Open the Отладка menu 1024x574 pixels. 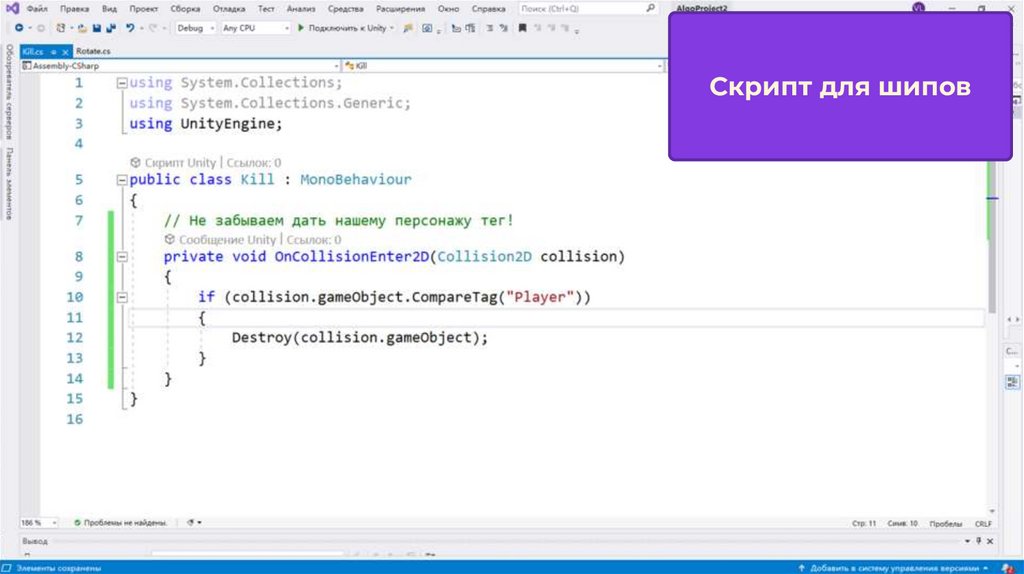click(228, 8)
